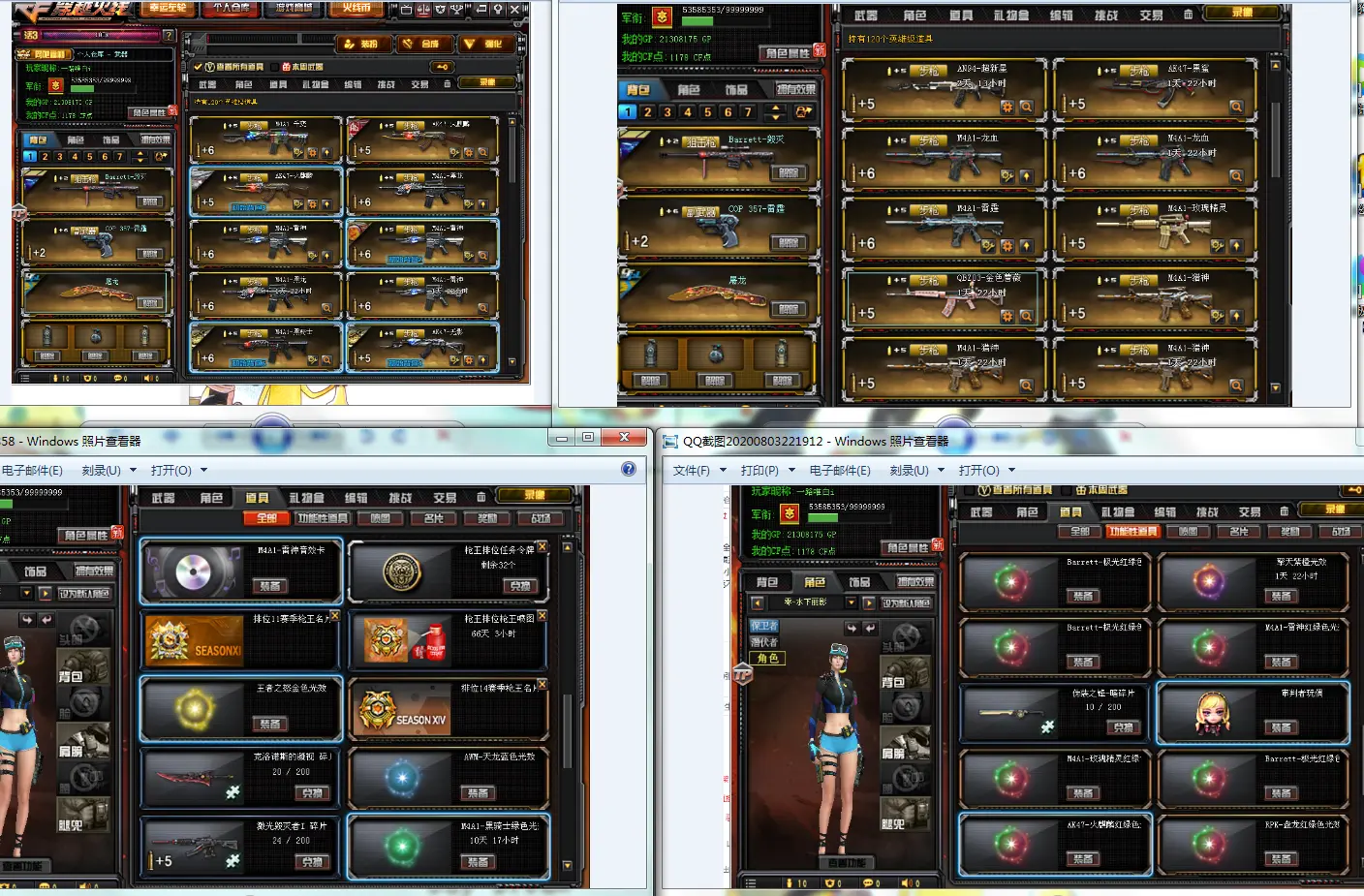The height and width of the screenshot is (896, 1364).
Task: Click gear icon on AN94-超新星 card
Action: click(1007, 107)
